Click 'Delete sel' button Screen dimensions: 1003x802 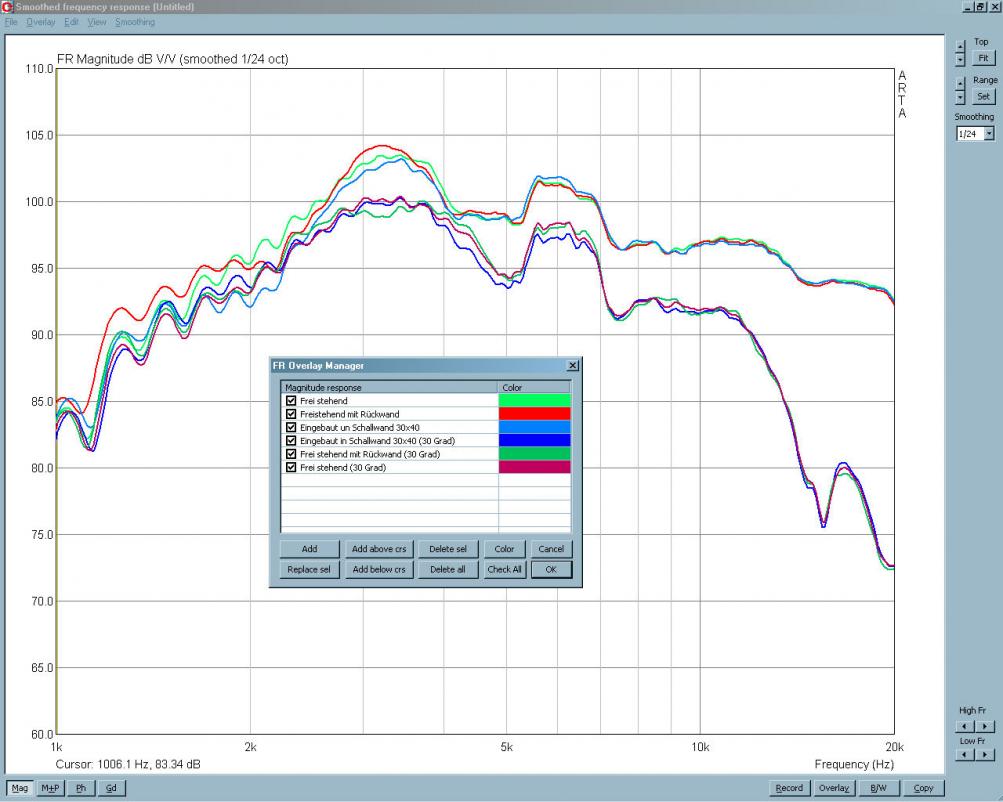(448, 549)
